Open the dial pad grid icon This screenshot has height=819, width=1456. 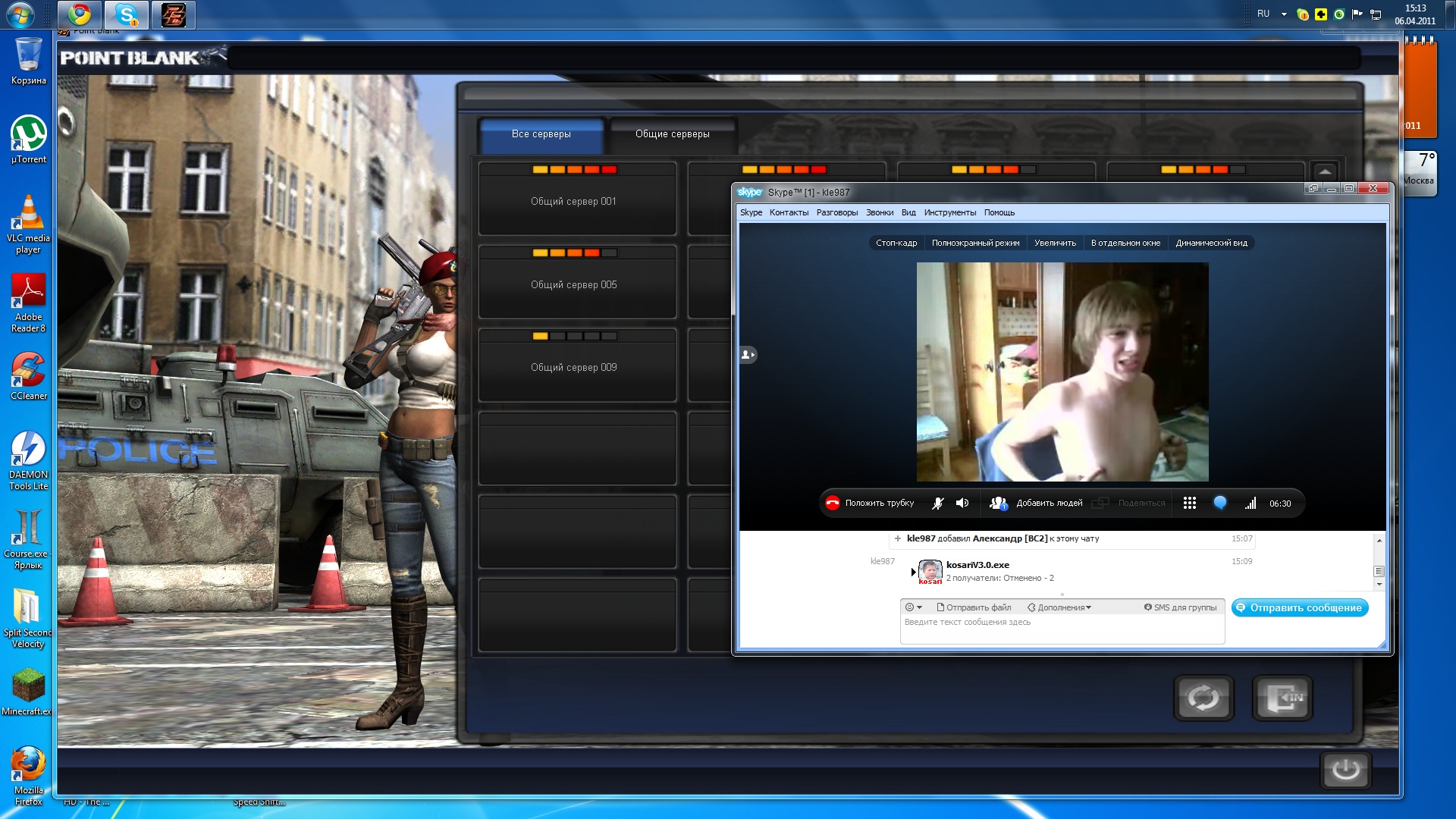[x=1190, y=503]
